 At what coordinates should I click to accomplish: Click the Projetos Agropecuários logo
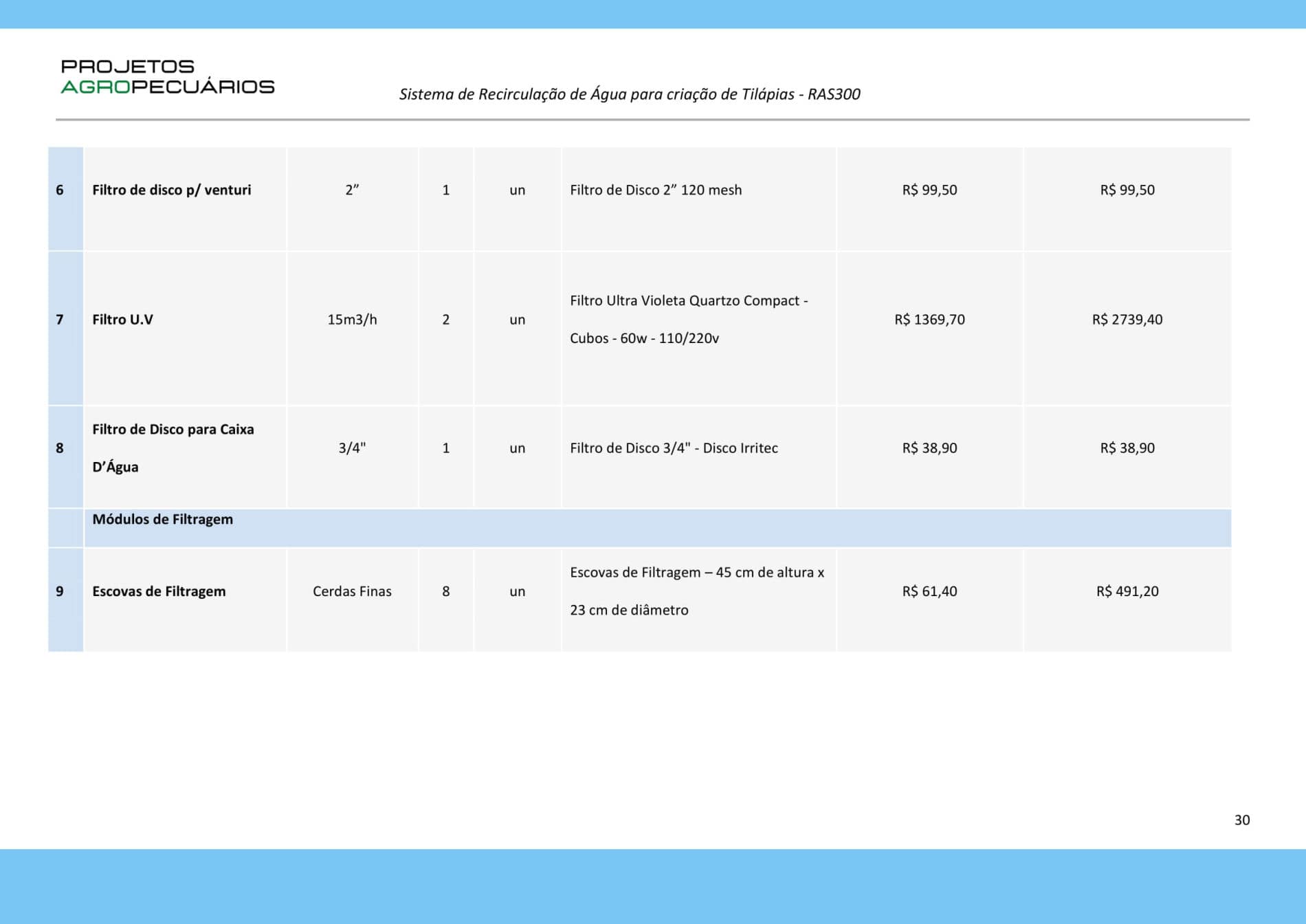pos(167,76)
